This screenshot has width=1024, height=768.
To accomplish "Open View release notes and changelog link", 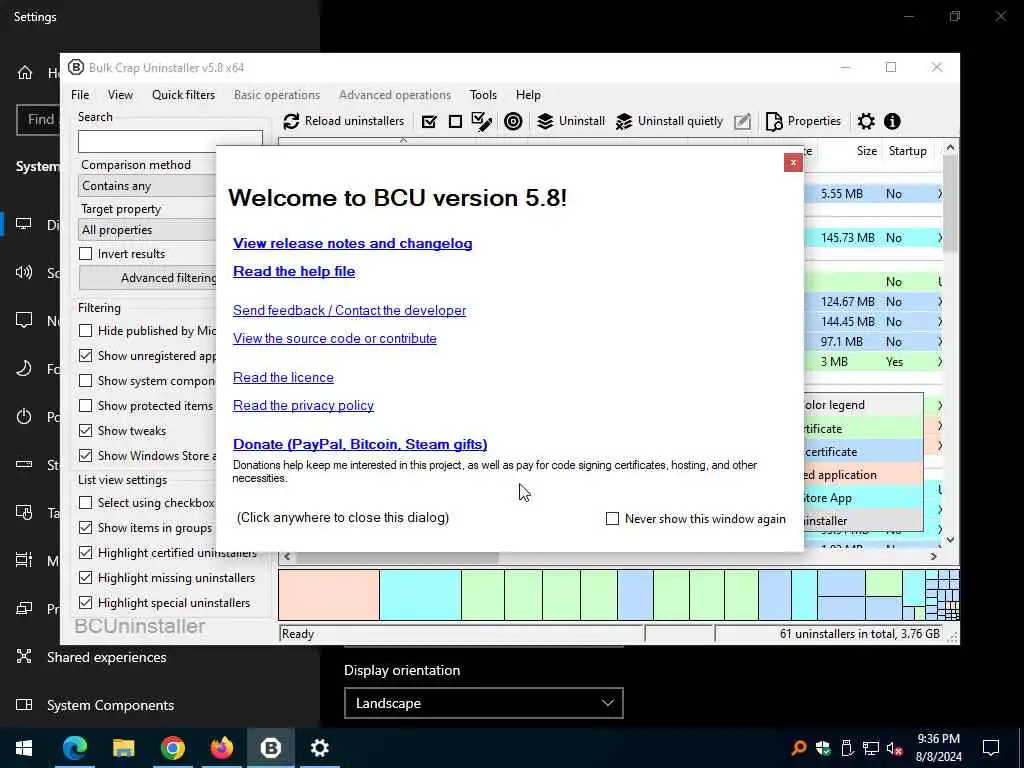I will tap(353, 243).
